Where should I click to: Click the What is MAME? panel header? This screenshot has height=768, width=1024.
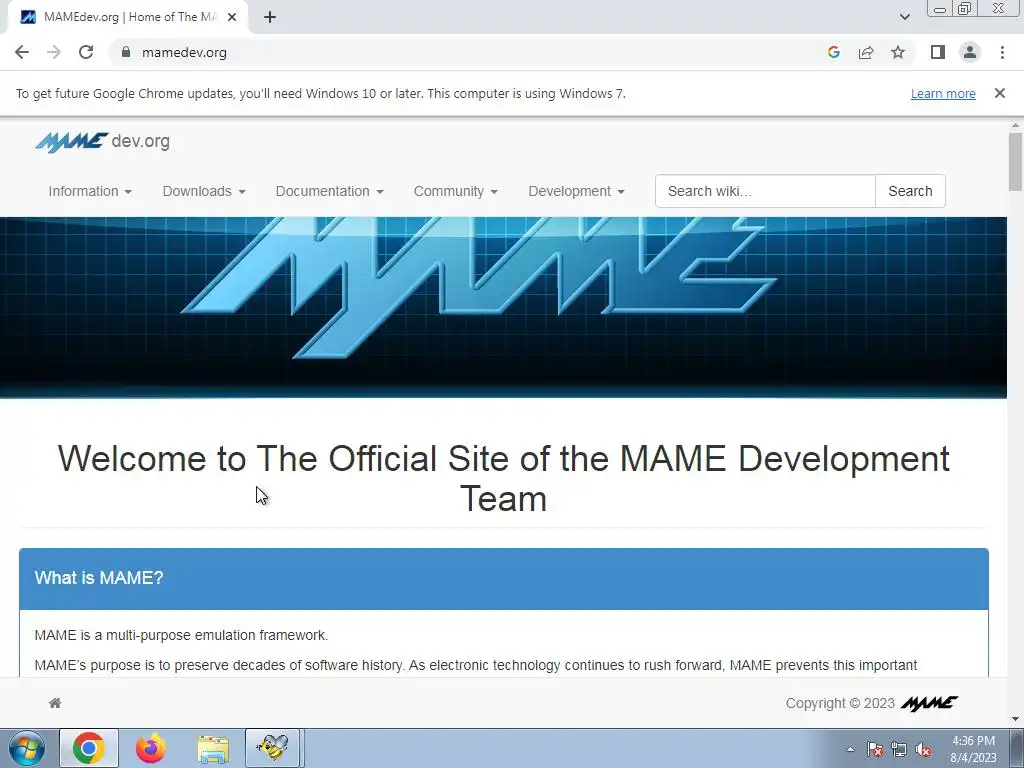coord(504,579)
